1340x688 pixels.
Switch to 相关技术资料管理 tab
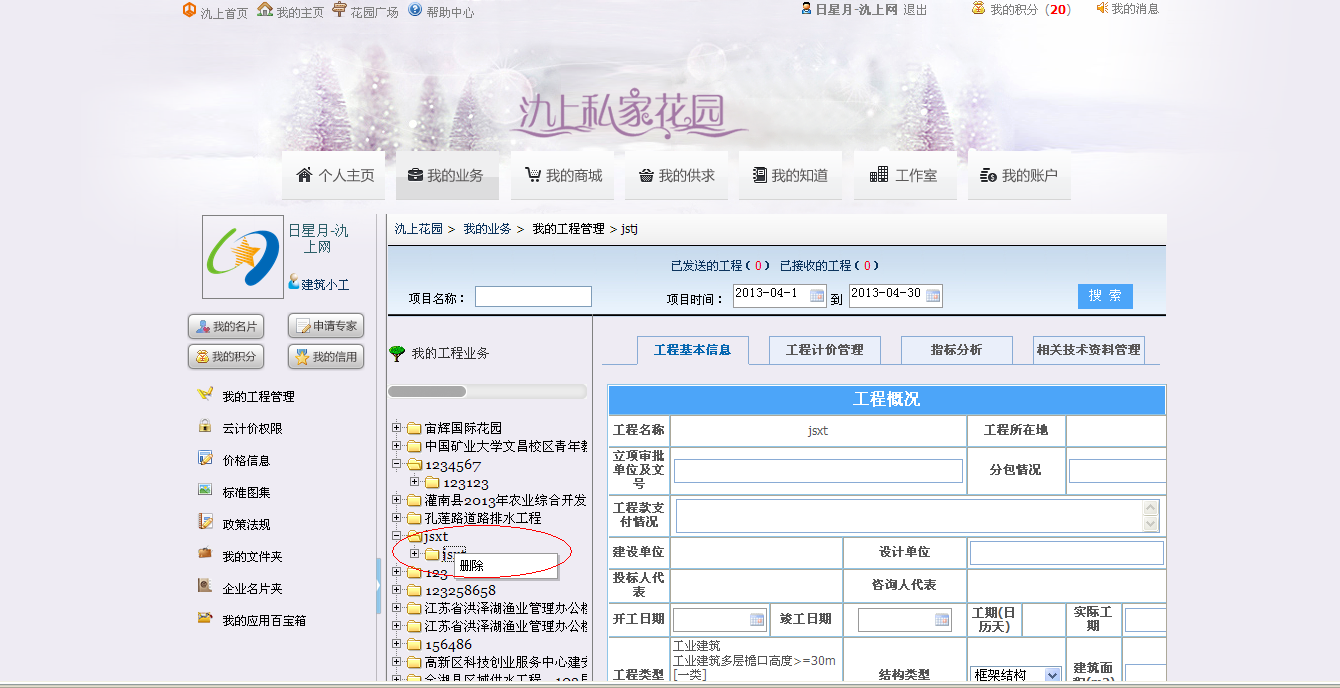[x=1089, y=350]
